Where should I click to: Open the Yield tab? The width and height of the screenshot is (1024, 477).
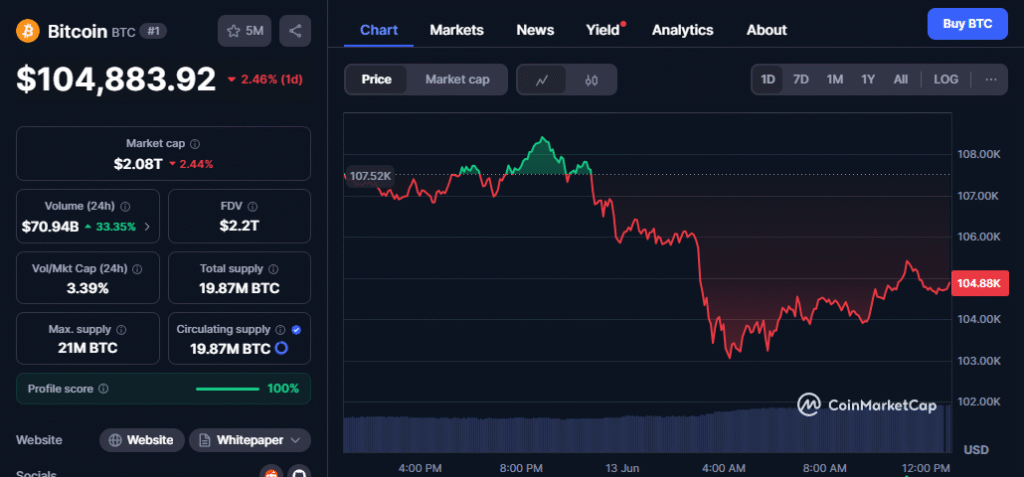click(x=603, y=30)
